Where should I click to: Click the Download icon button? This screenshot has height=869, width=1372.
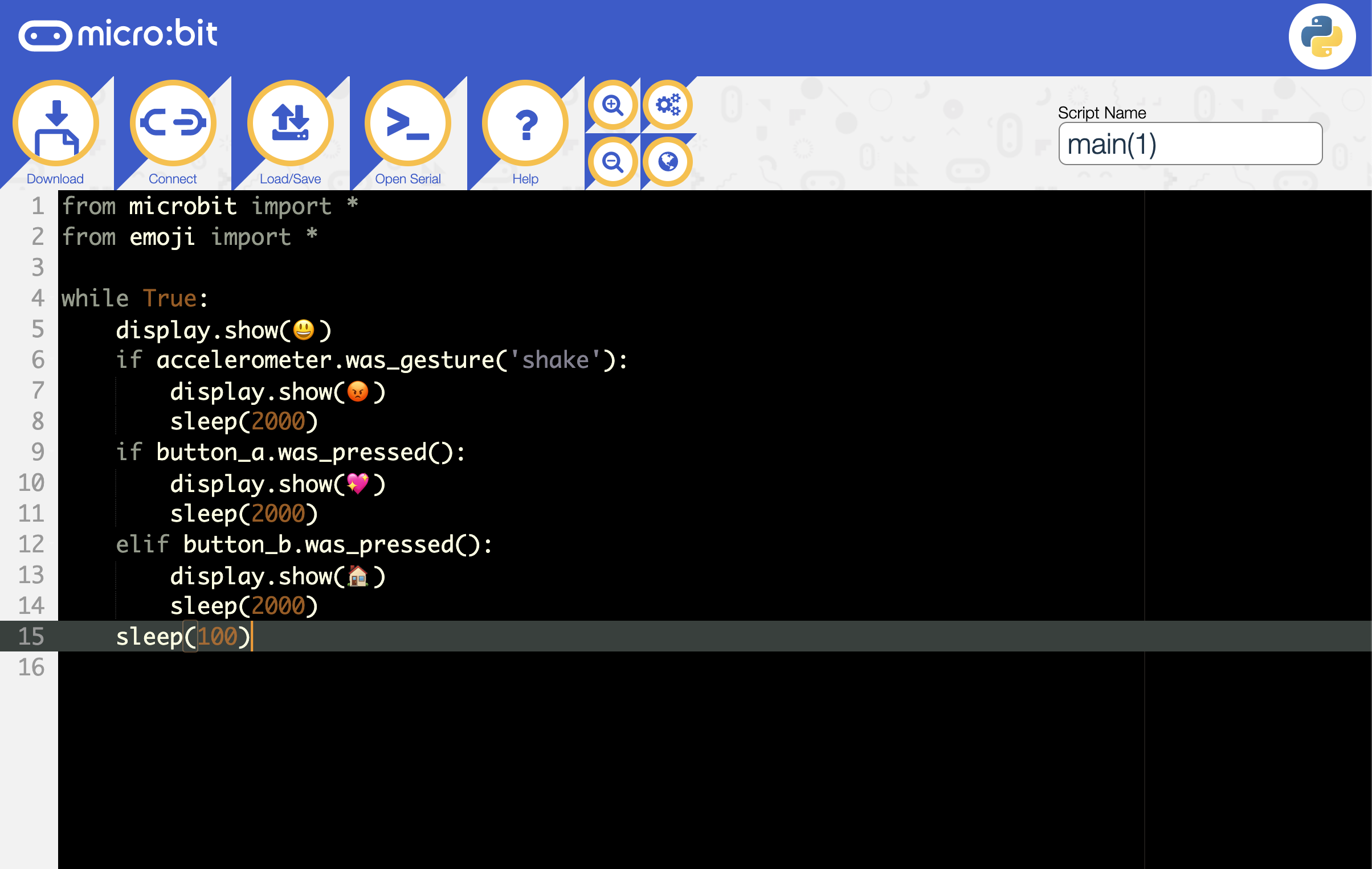pyautogui.click(x=56, y=124)
